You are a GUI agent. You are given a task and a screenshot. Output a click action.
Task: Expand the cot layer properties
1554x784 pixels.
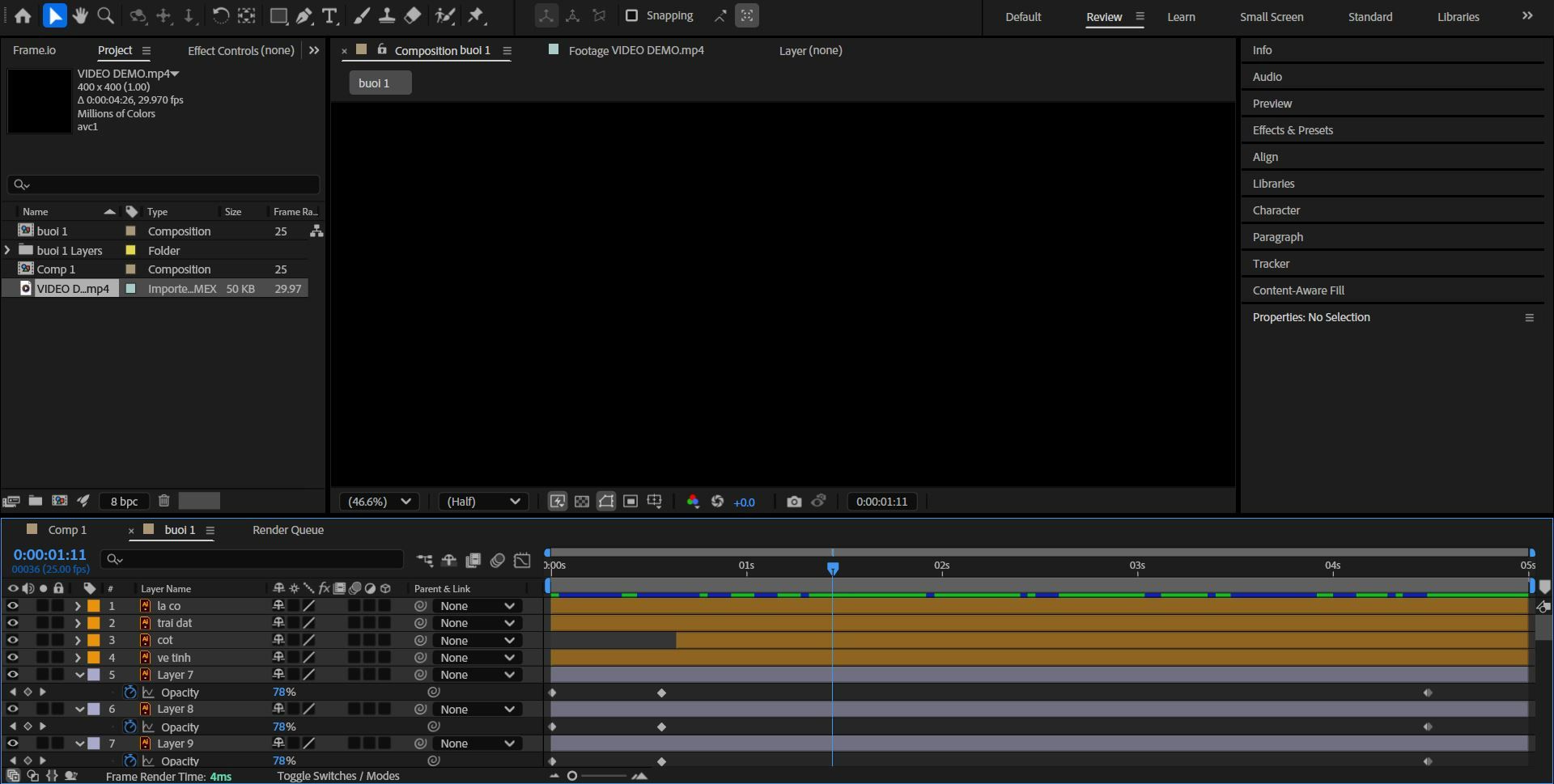point(78,640)
